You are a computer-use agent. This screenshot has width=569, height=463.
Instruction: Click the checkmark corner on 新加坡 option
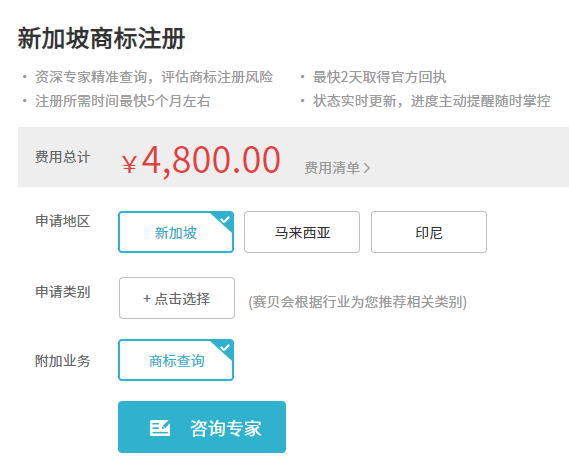point(225,220)
